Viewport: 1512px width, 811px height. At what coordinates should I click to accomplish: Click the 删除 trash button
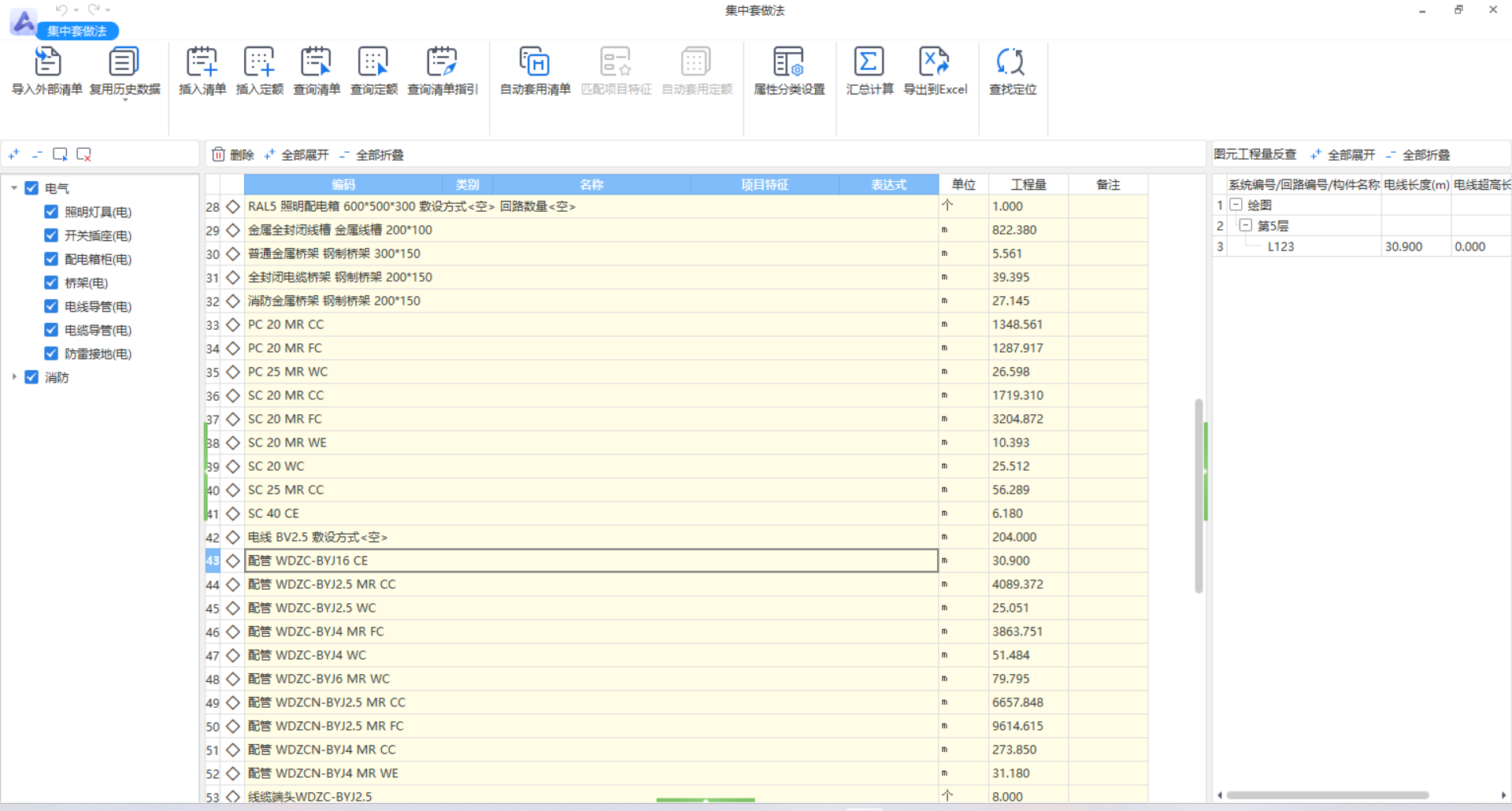coord(233,154)
